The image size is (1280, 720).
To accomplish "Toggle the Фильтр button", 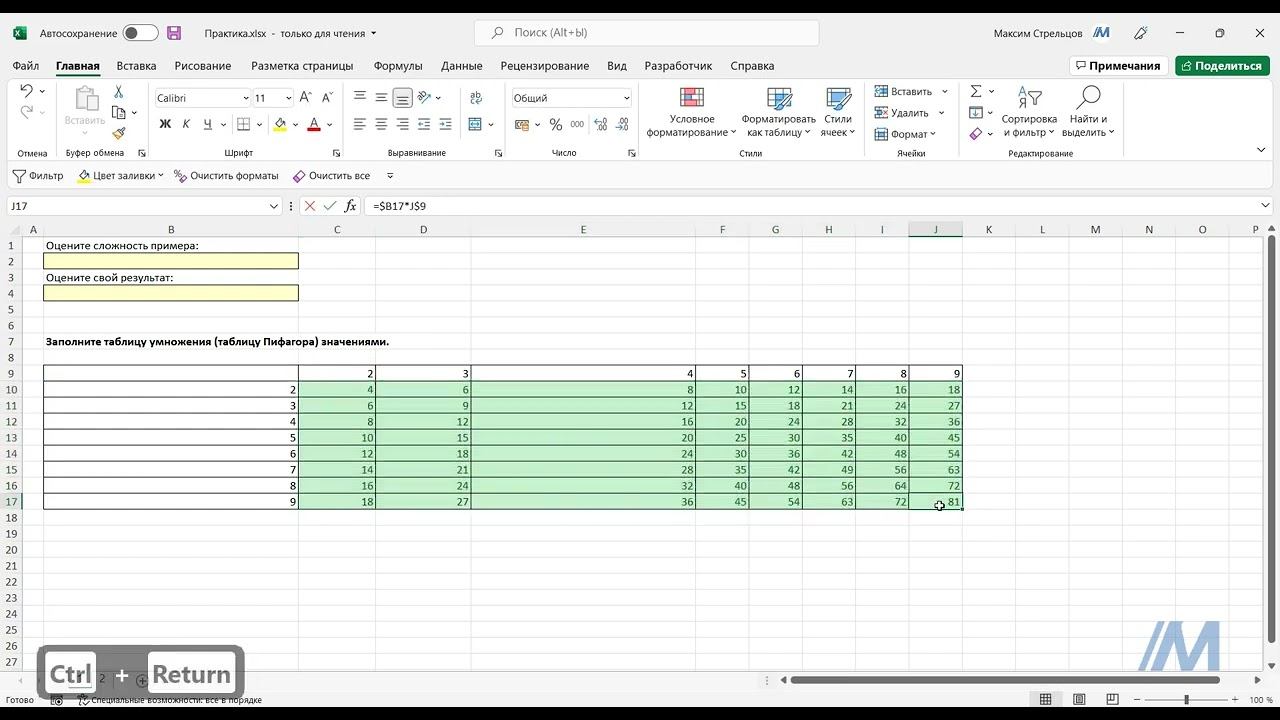I will [x=38, y=176].
